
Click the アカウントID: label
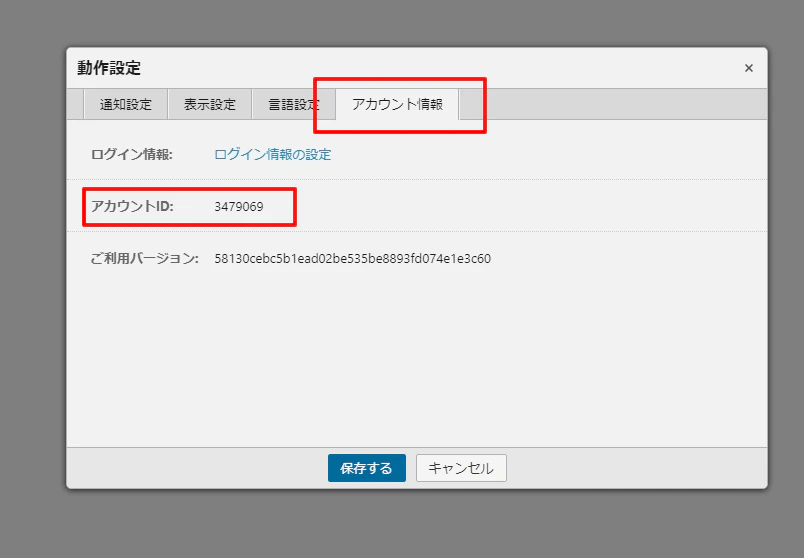[x=132, y=206]
